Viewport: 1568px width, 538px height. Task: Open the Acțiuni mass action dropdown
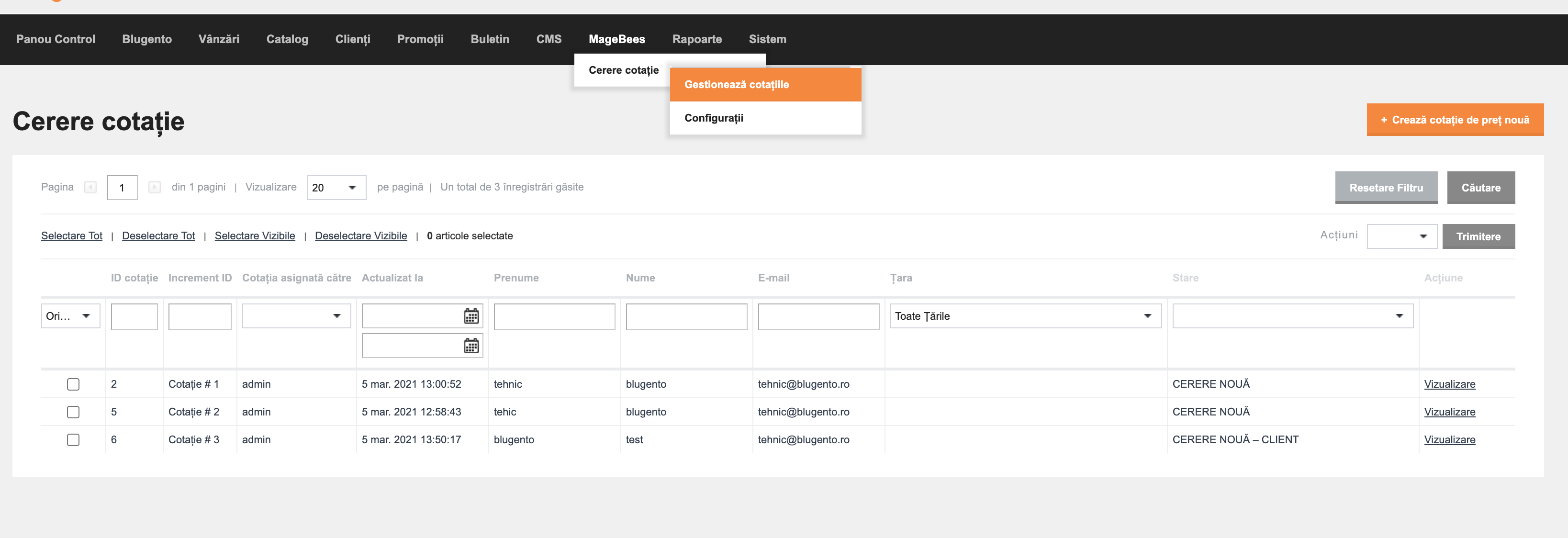(1401, 236)
